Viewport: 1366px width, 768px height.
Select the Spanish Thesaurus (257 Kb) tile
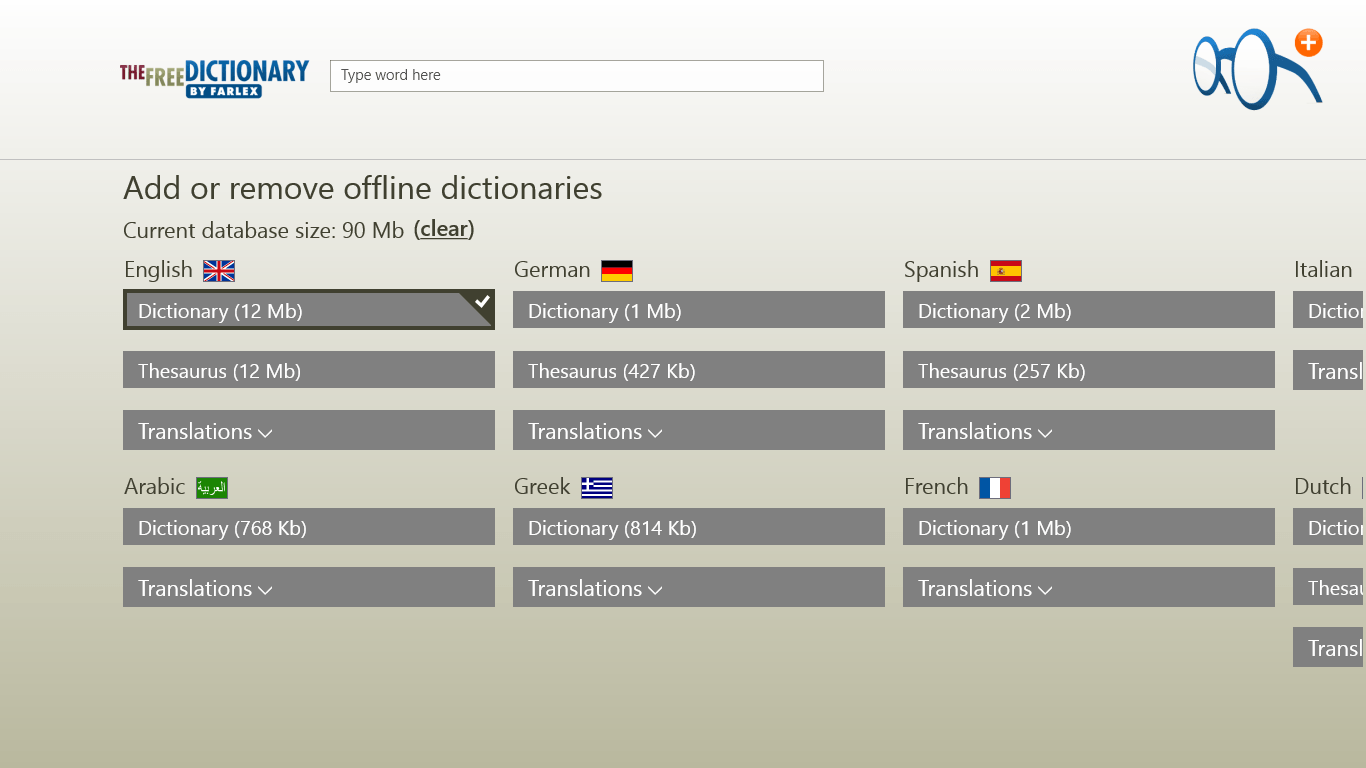tap(1088, 370)
